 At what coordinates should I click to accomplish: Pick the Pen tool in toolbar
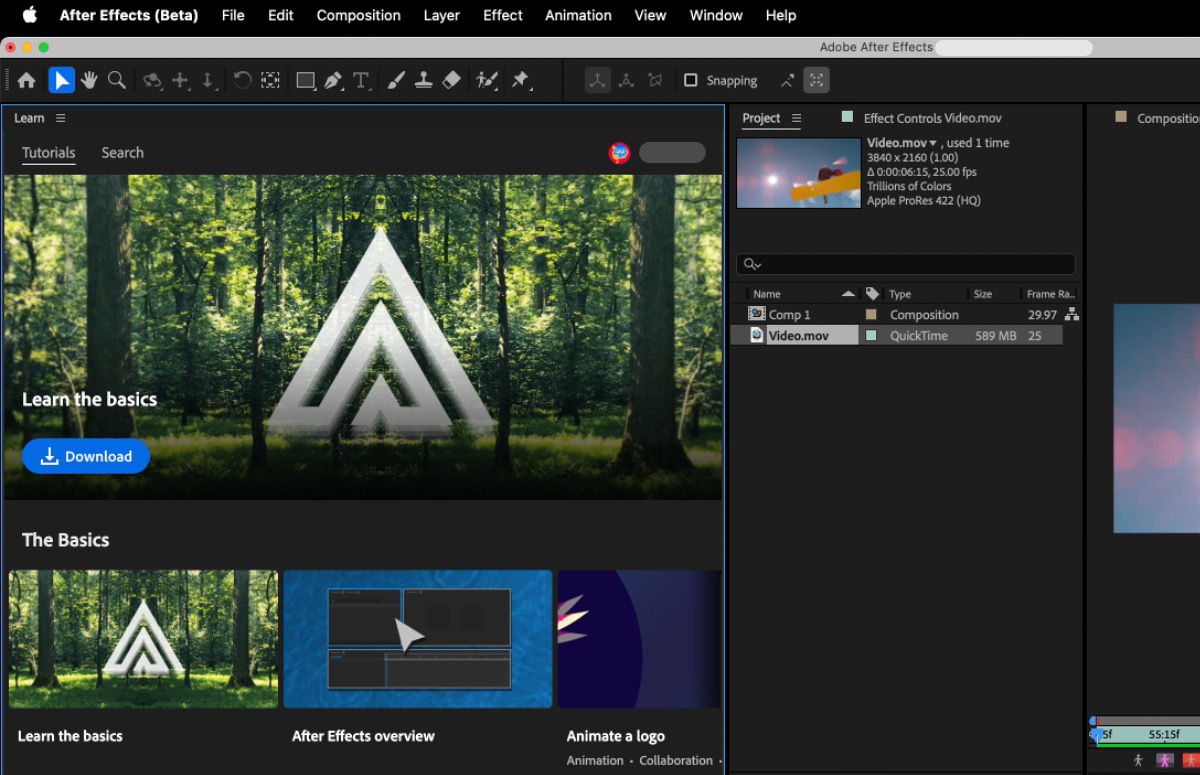pyautogui.click(x=333, y=81)
